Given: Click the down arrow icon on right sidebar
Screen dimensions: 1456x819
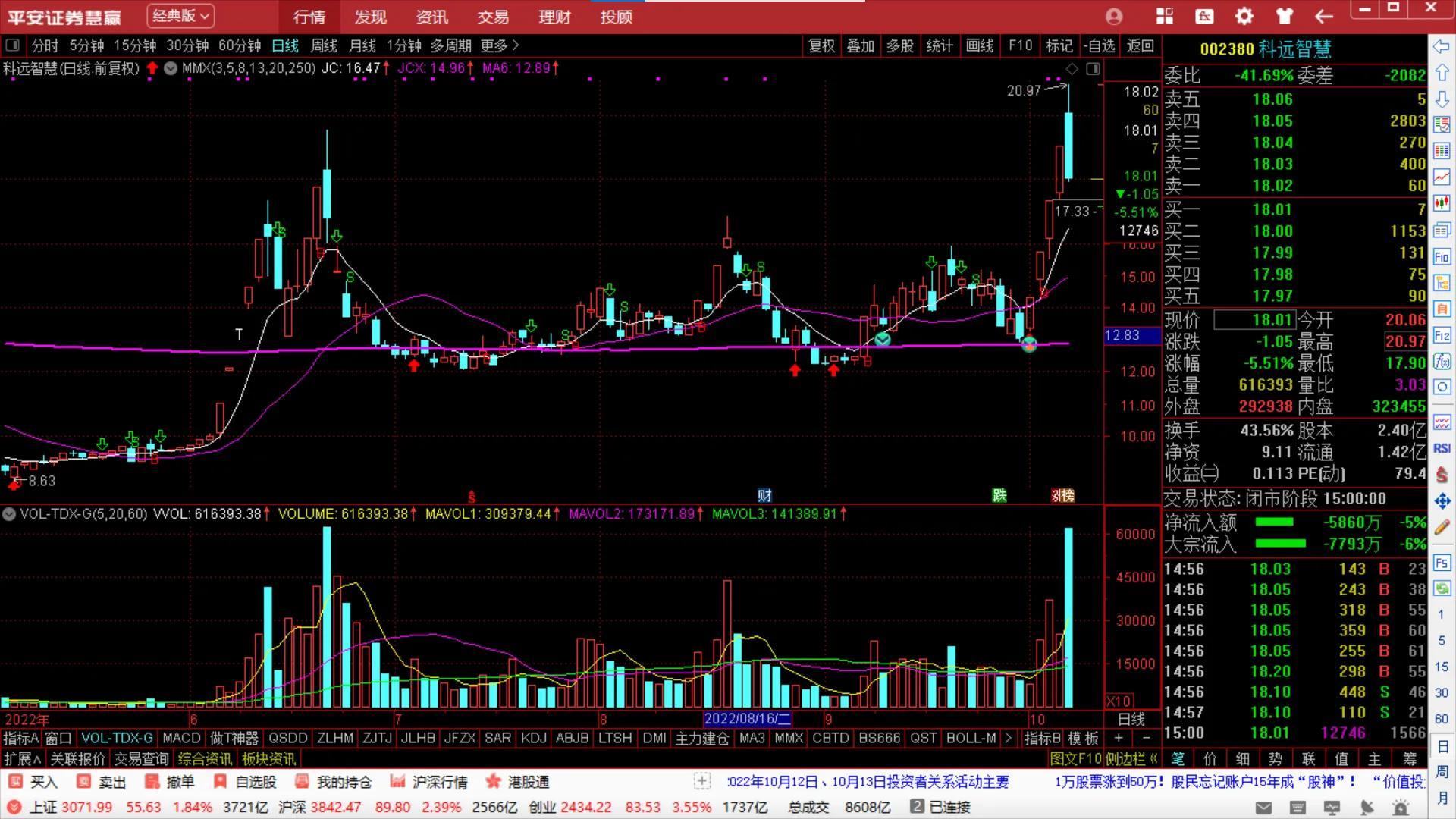Looking at the screenshot, I should 1442,99.
